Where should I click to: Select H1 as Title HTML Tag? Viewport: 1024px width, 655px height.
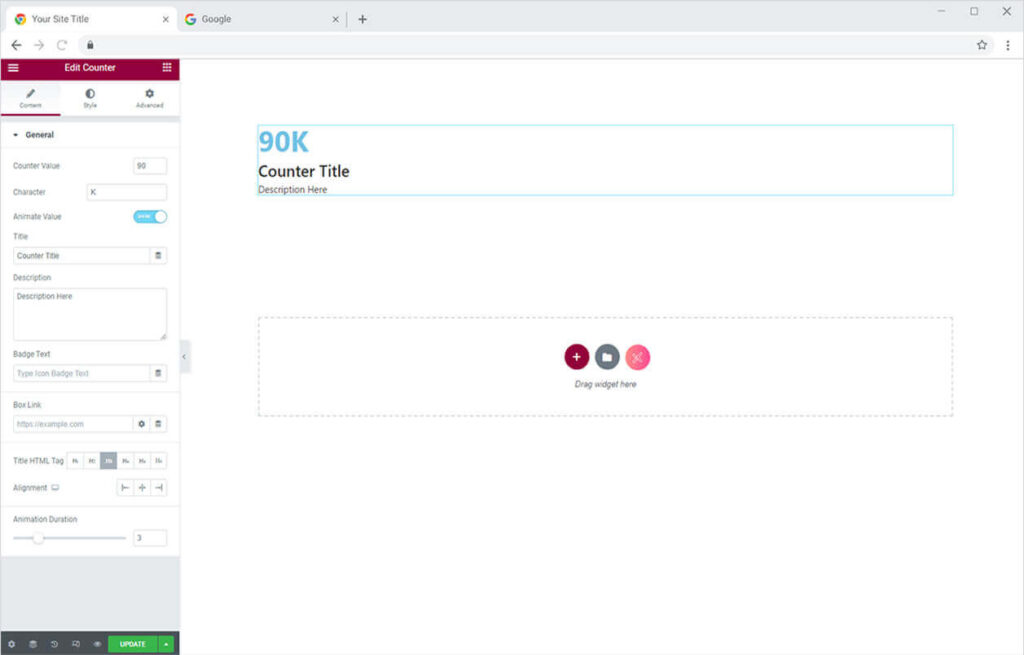point(75,461)
